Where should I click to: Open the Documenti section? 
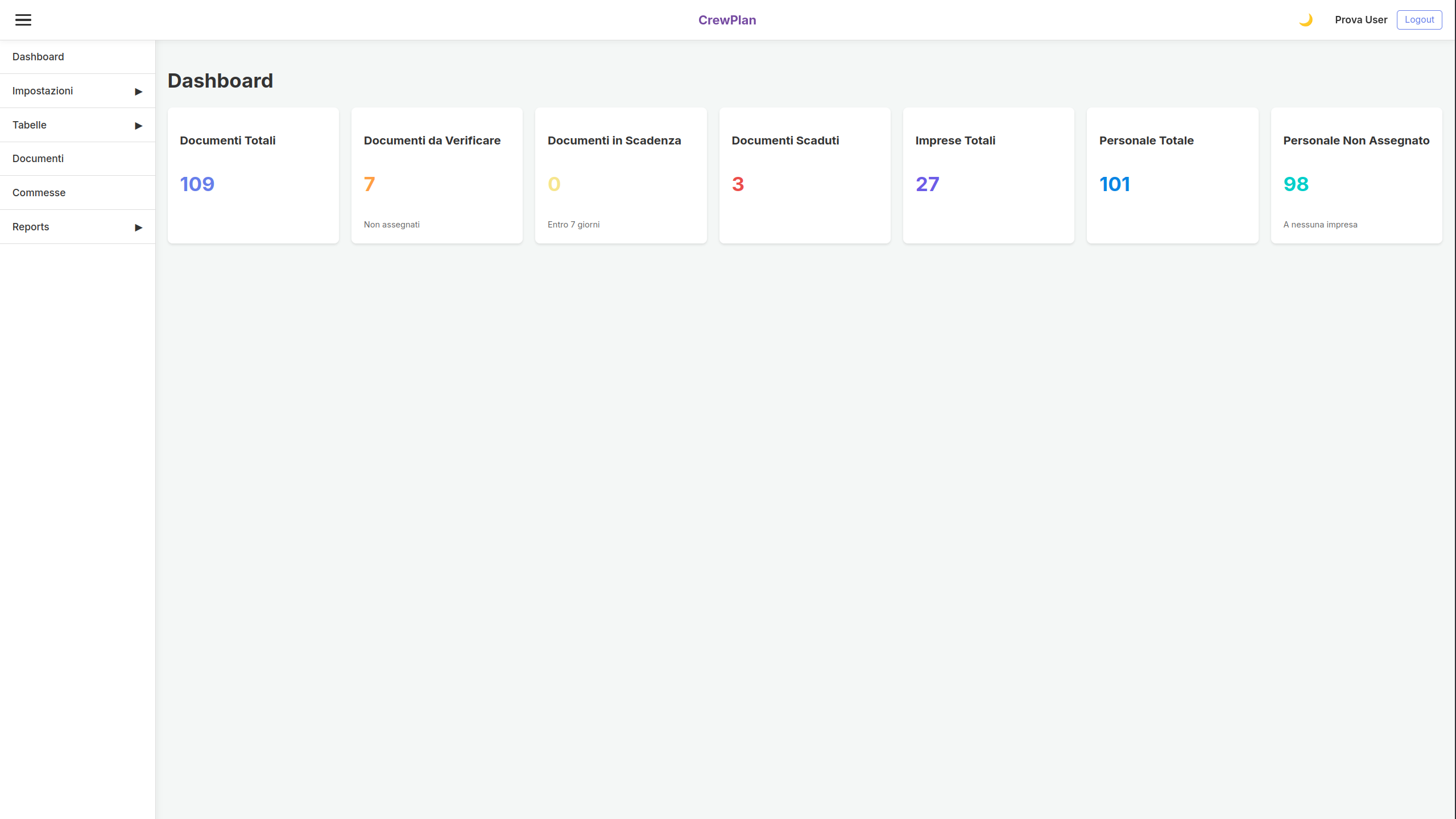click(38, 158)
